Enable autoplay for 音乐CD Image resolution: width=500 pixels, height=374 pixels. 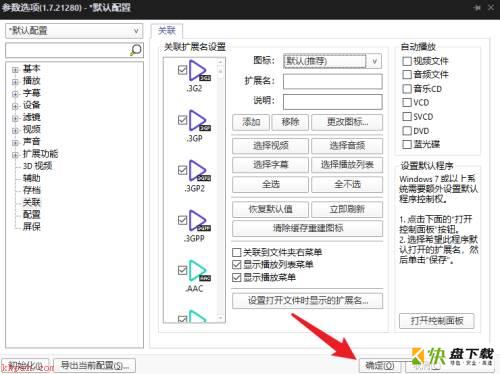(x=407, y=89)
